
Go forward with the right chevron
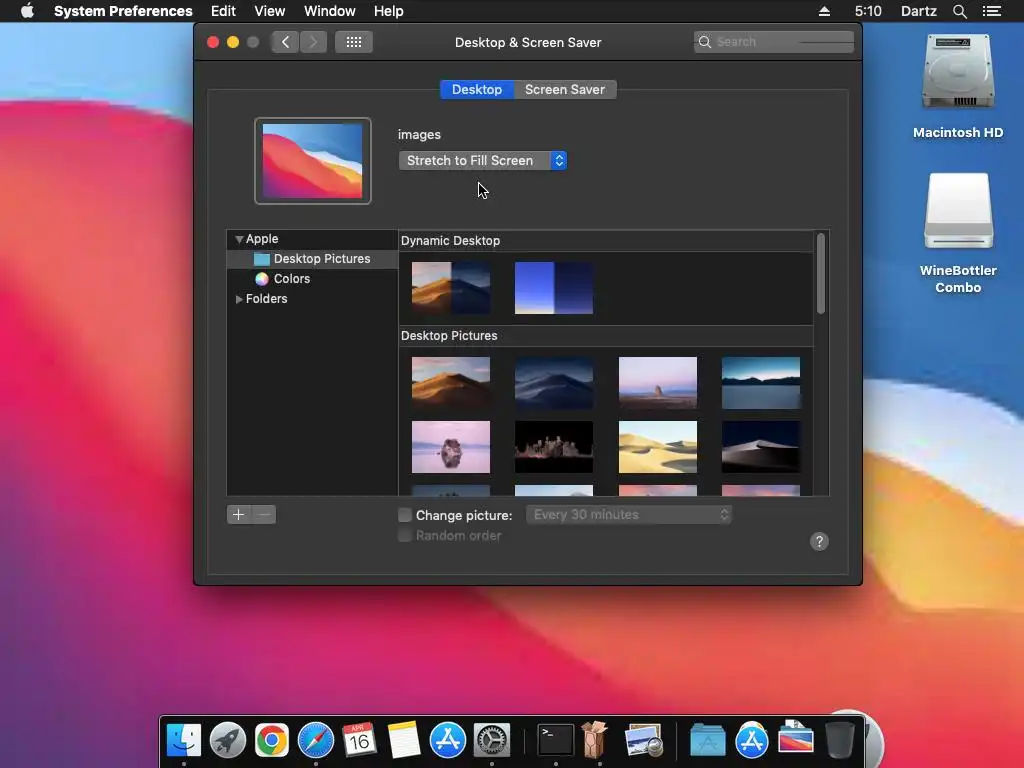(x=313, y=42)
